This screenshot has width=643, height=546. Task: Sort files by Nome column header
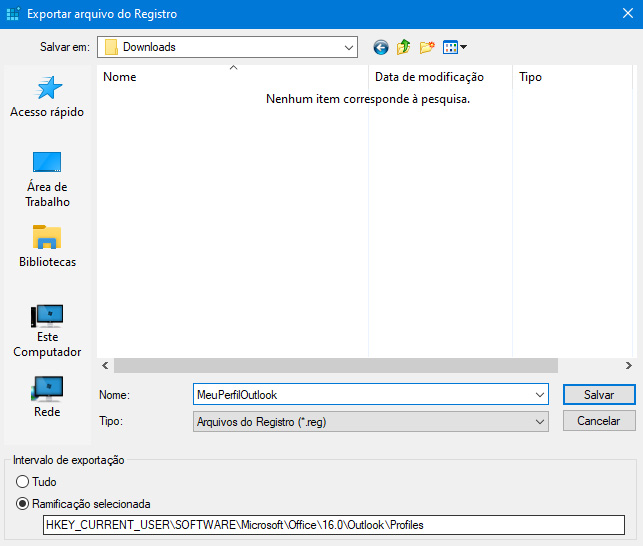pyautogui.click(x=232, y=77)
